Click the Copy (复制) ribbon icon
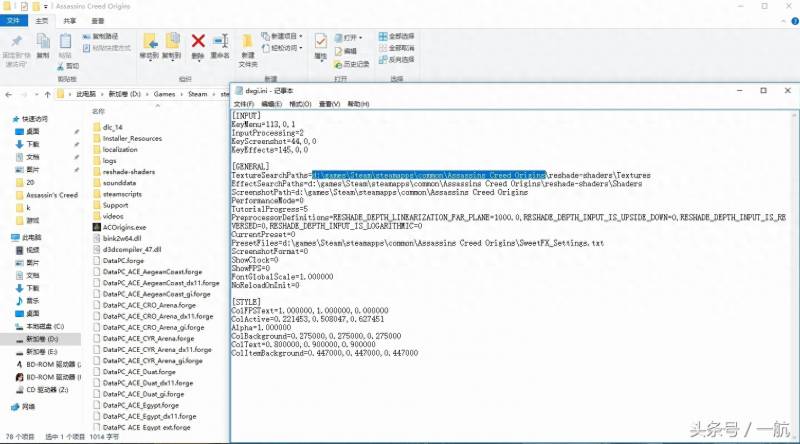 click(43, 41)
